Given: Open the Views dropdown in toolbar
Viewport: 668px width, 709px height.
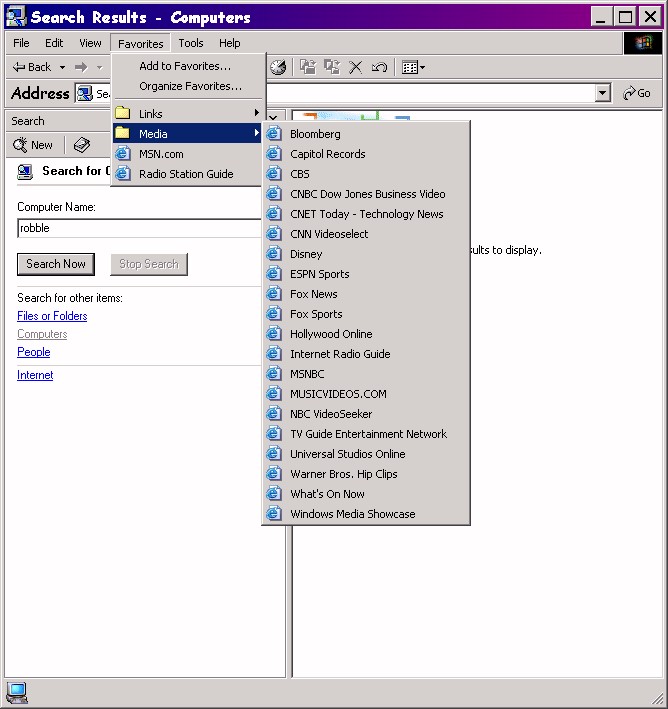Looking at the screenshot, I should [413, 67].
